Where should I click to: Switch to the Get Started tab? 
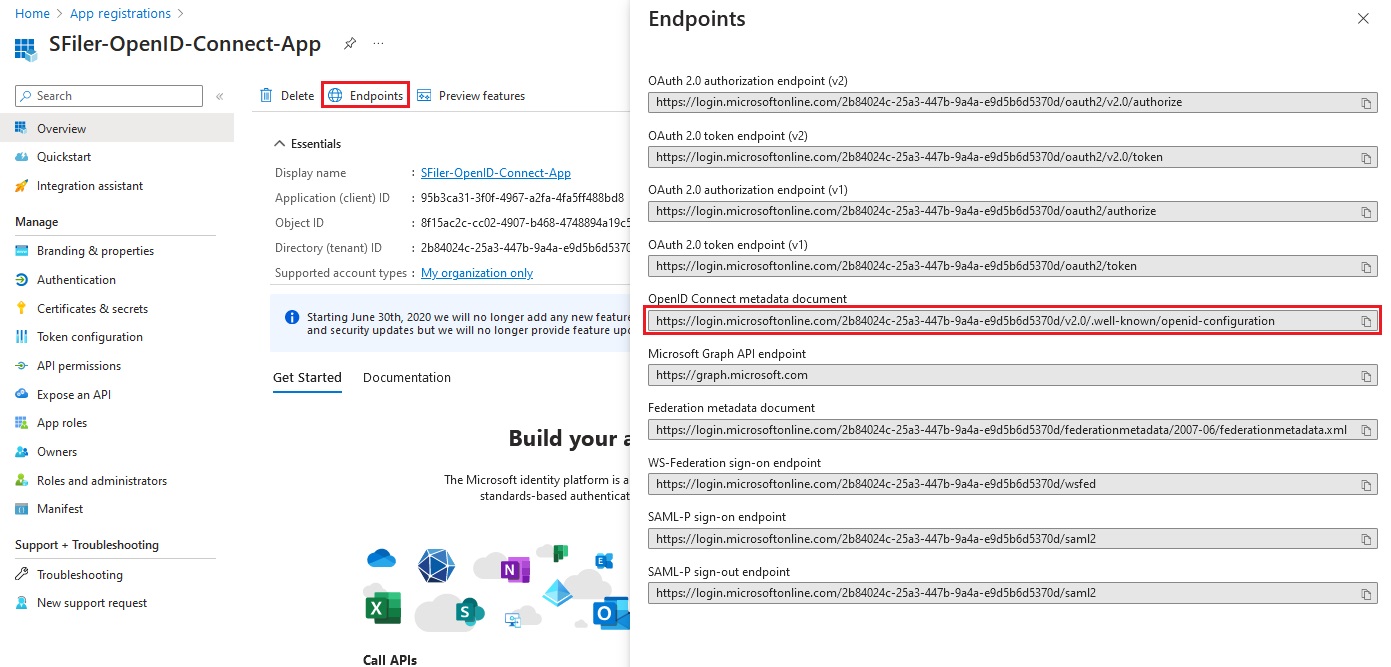[x=307, y=378]
